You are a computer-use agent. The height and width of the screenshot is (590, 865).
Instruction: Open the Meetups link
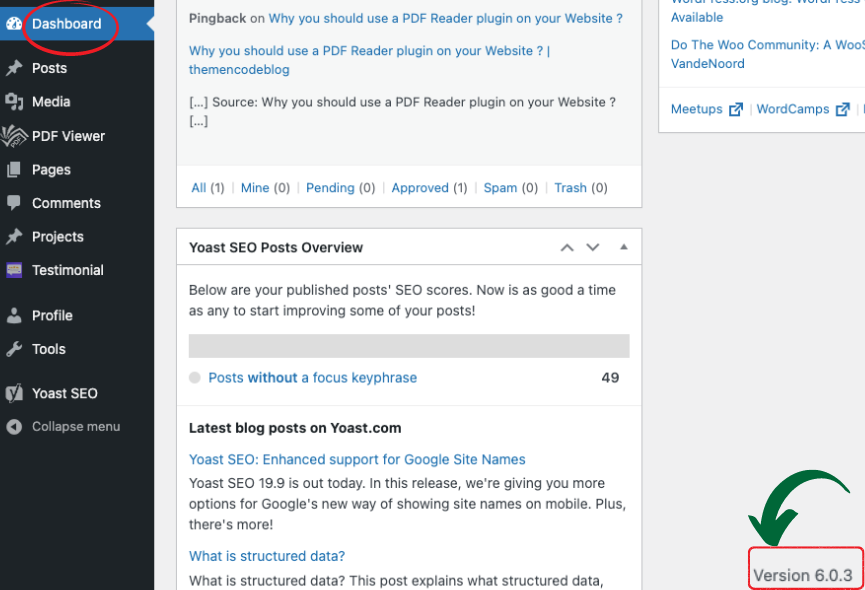[x=697, y=109]
